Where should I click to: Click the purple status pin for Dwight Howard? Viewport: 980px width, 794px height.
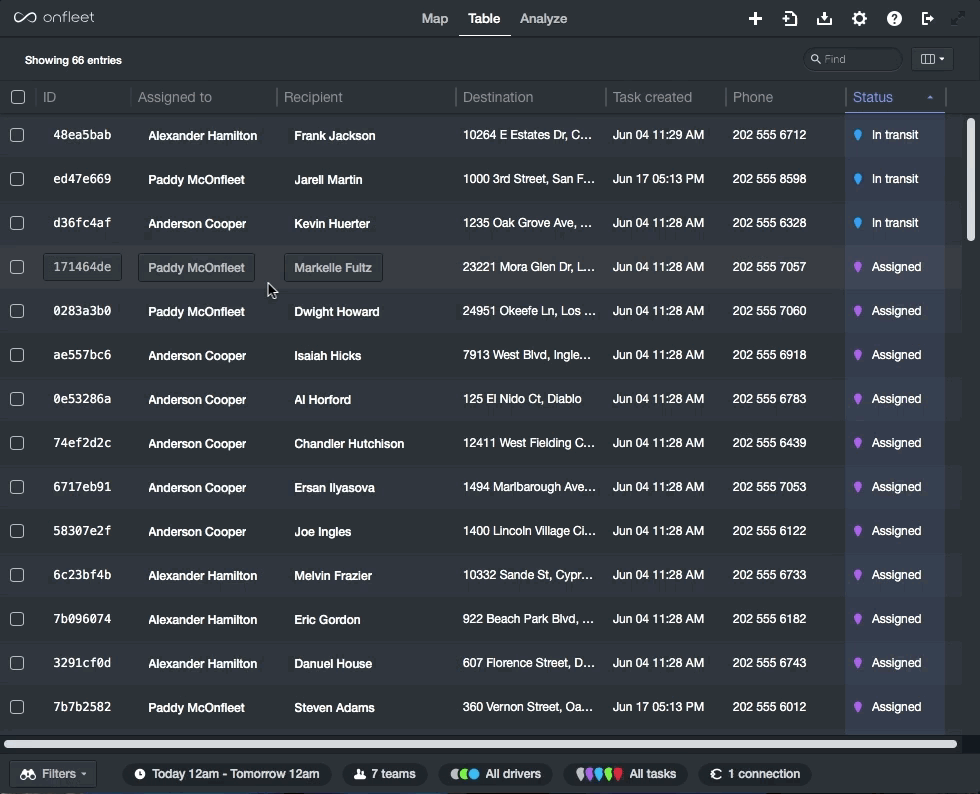(x=858, y=311)
